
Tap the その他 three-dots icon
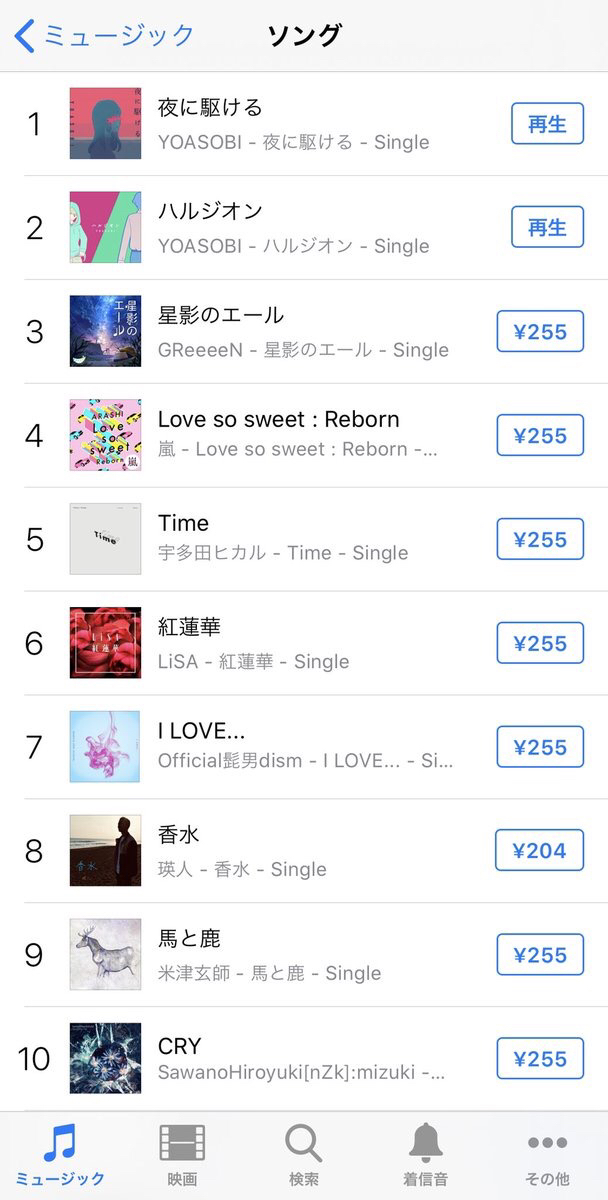click(547, 1143)
